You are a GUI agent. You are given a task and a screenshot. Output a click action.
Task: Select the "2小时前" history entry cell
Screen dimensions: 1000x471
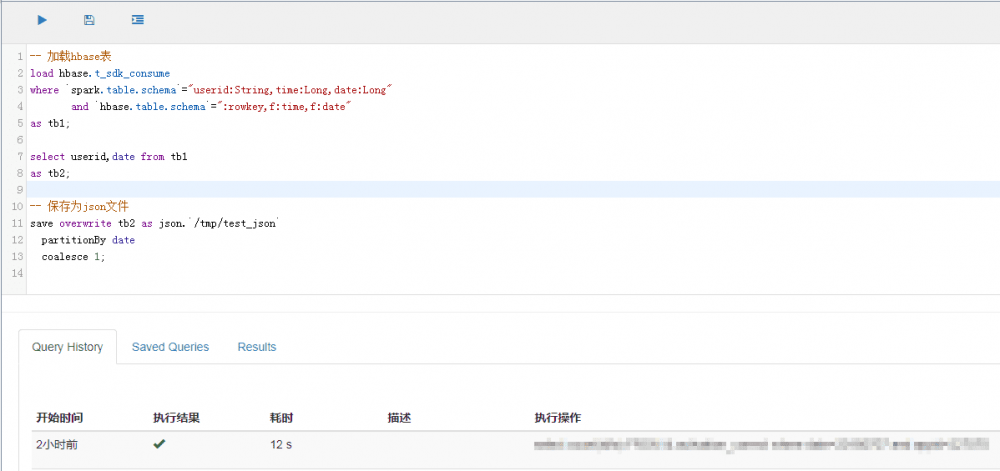(57, 444)
